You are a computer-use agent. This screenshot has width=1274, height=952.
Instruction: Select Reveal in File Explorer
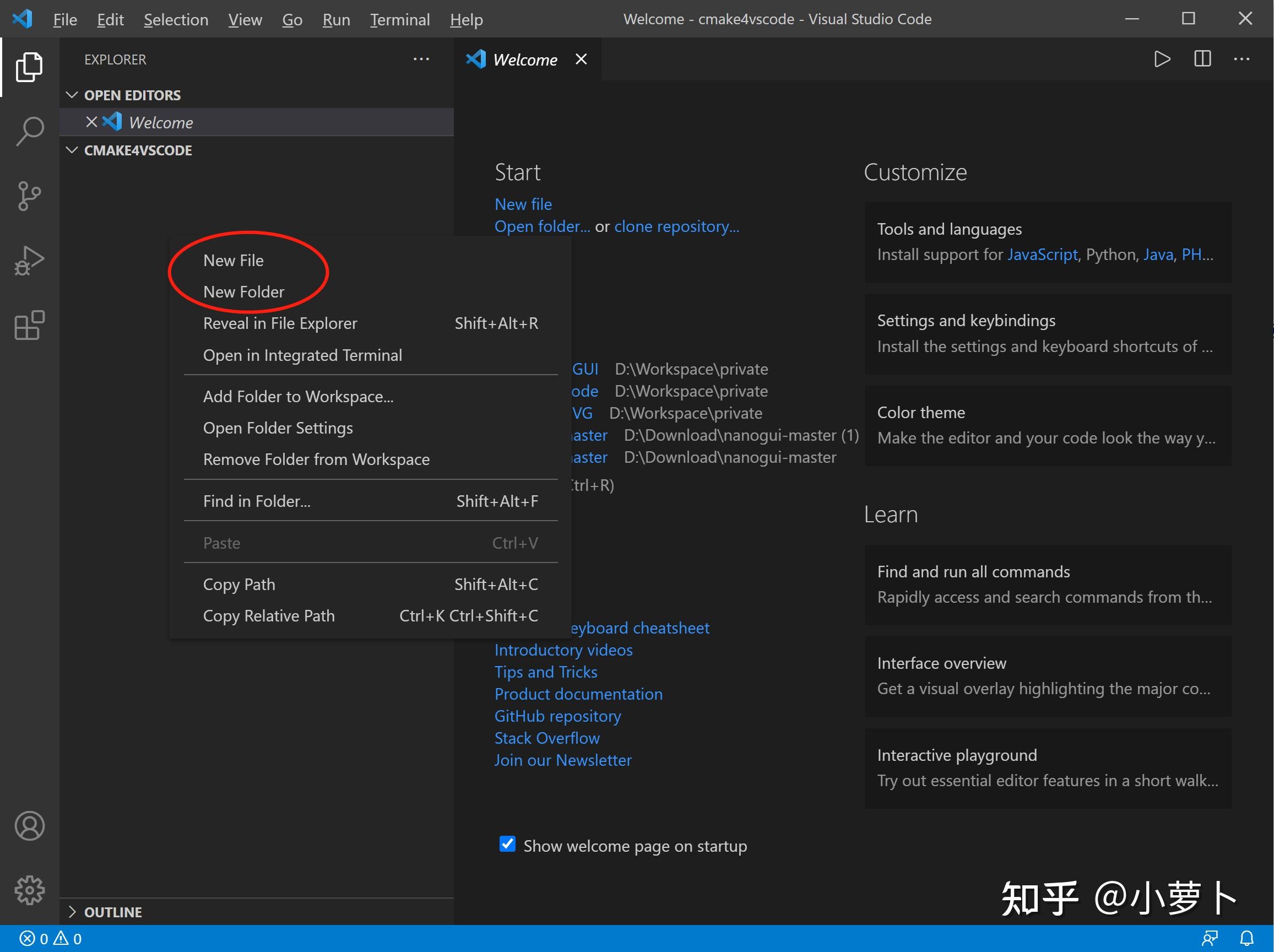point(370,323)
